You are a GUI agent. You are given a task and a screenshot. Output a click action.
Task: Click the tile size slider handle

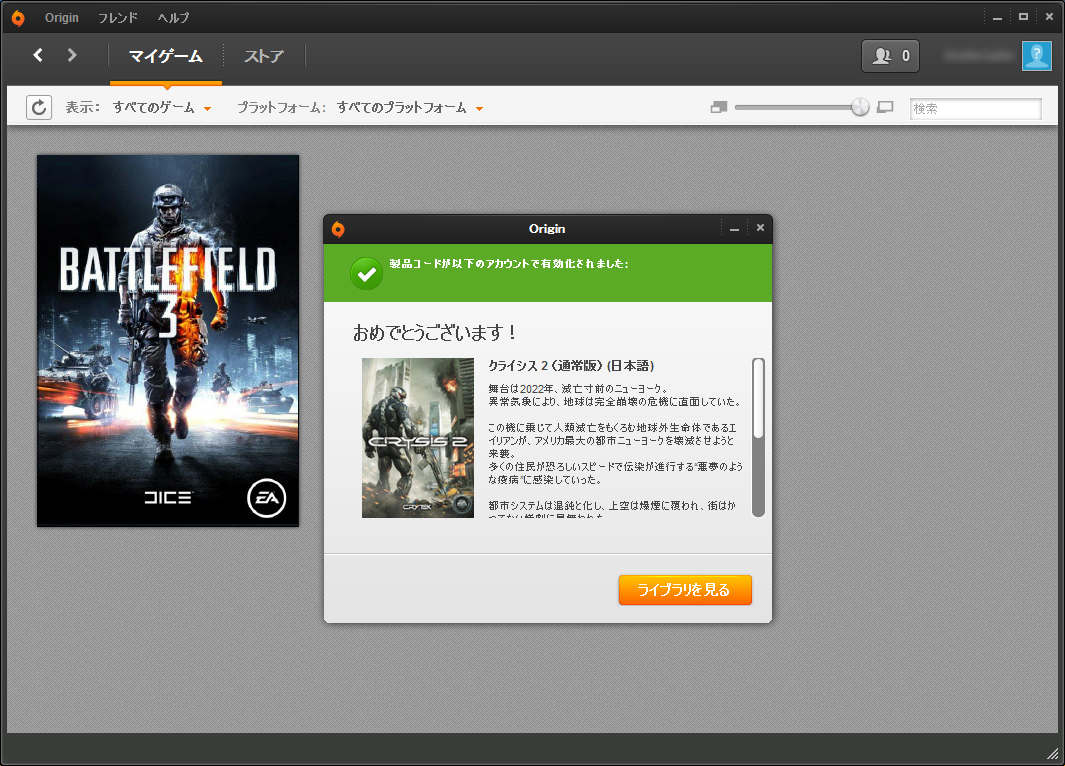point(860,107)
